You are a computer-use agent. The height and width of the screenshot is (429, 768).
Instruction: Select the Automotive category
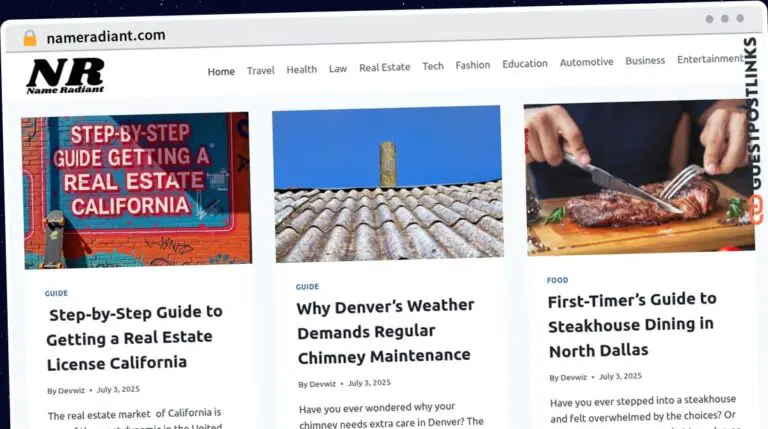pos(586,62)
